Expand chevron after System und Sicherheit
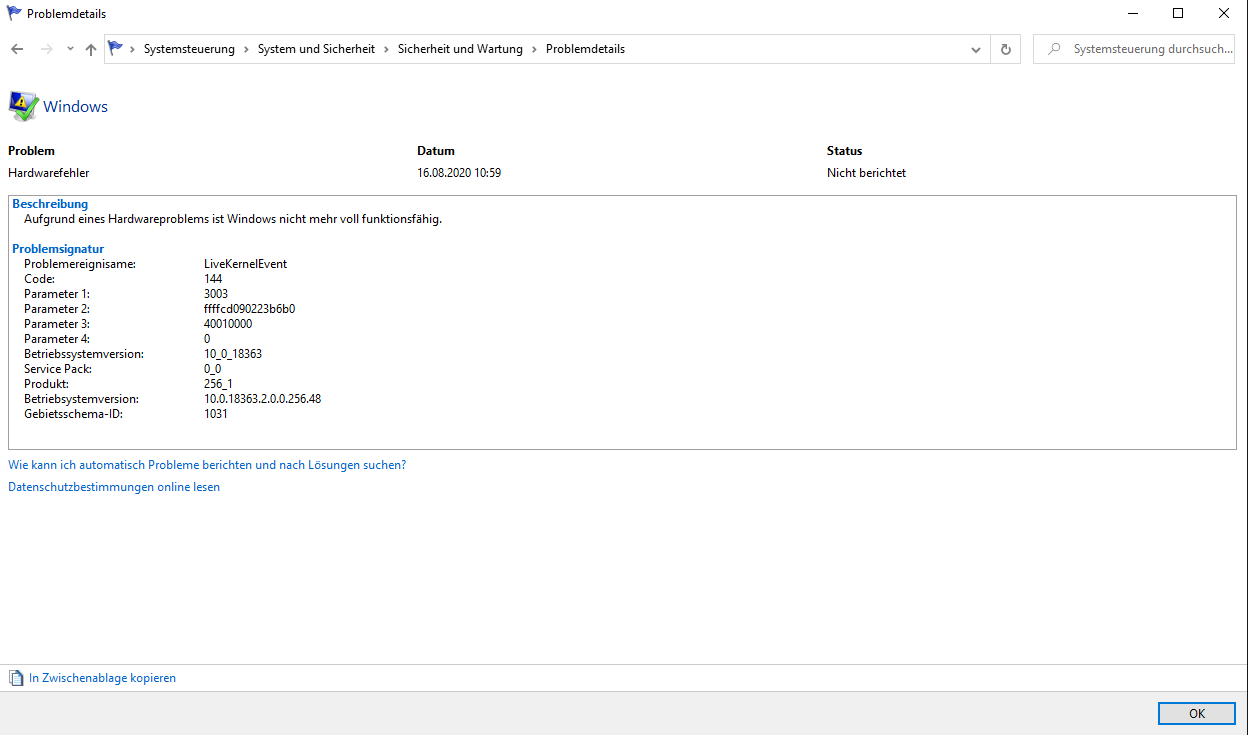The width and height of the screenshot is (1248, 735). pyautogui.click(x=386, y=49)
